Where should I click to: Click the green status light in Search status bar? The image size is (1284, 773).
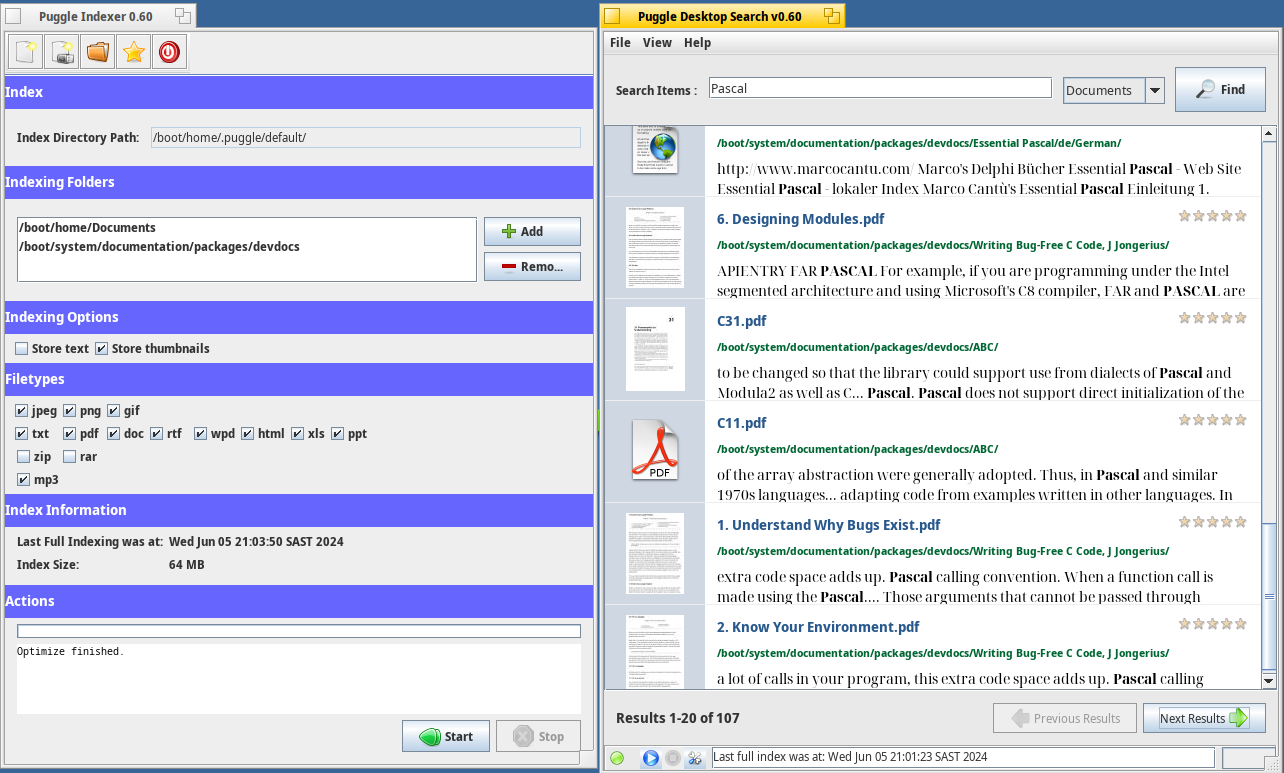pos(617,758)
